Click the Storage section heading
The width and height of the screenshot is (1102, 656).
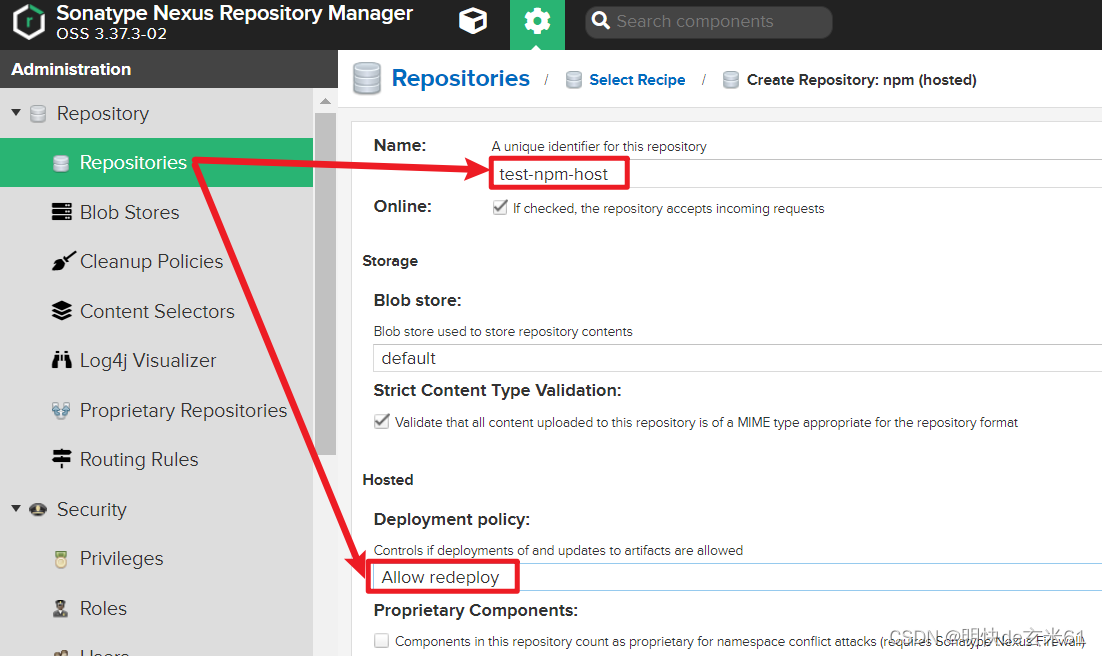[390, 261]
